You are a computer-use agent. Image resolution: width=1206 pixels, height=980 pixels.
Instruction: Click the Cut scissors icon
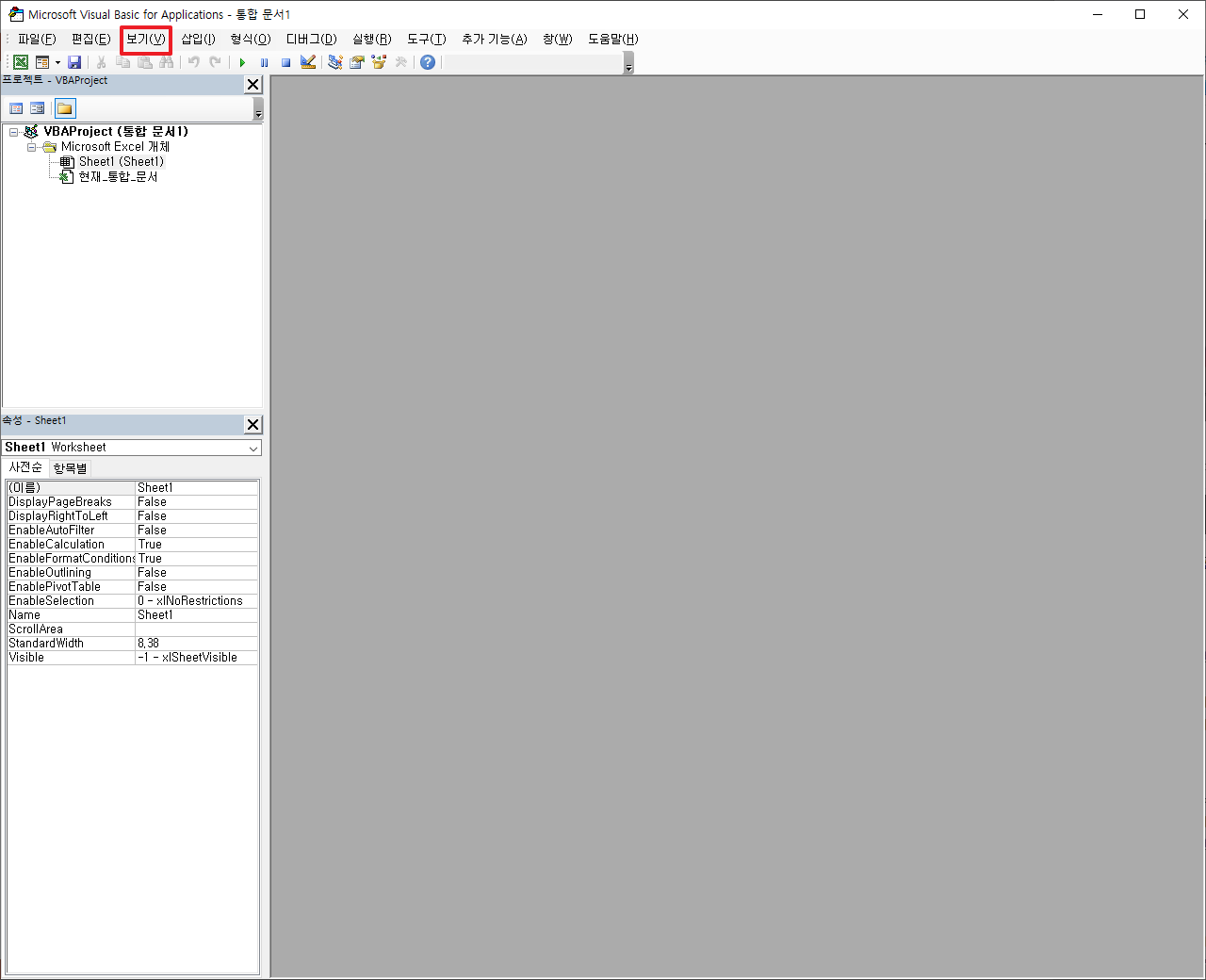(x=101, y=62)
